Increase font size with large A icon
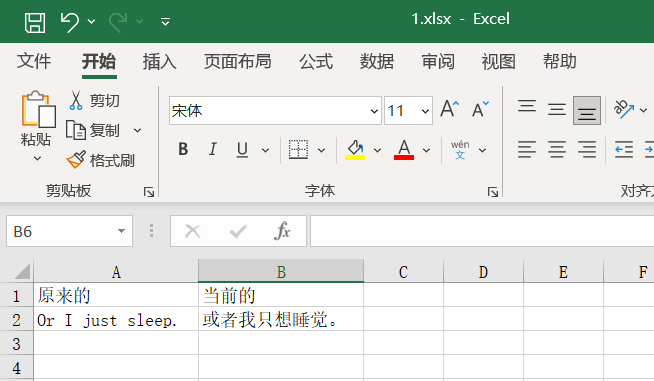Image resolution: width=654 pixels, height=381 pixels. click(450, 109)
